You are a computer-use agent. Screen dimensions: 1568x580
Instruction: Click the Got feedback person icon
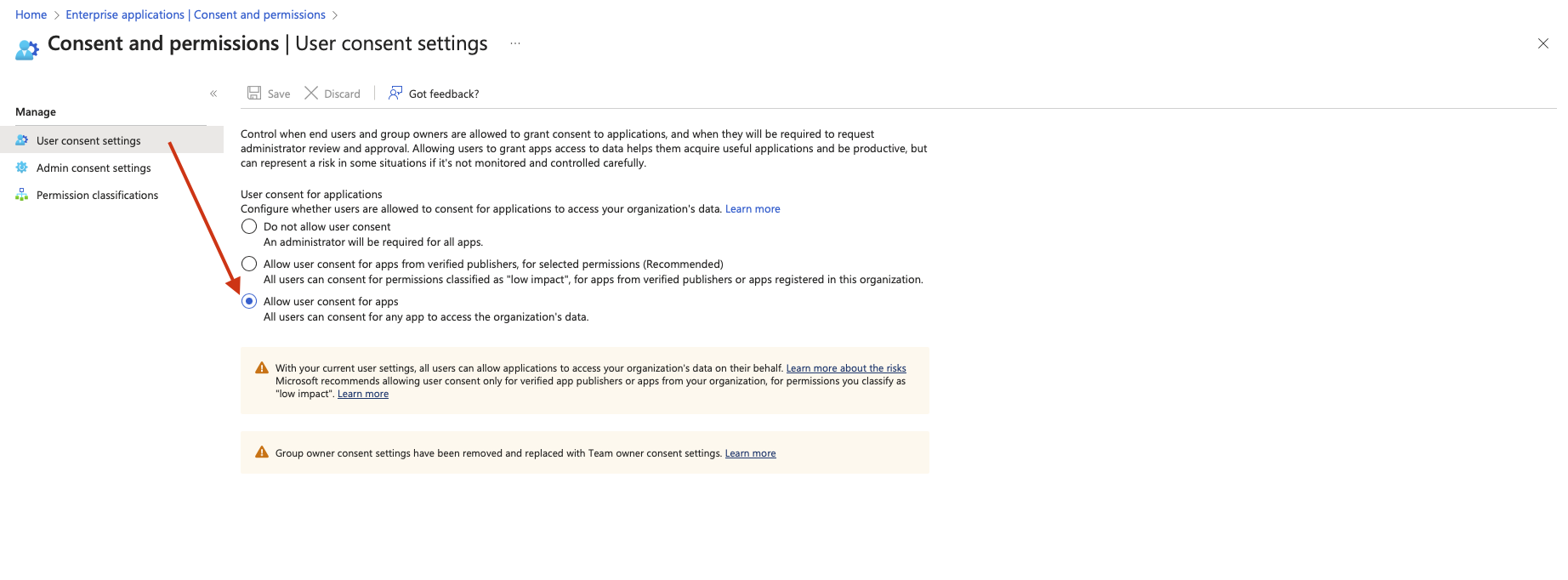(x=395, y=93)
